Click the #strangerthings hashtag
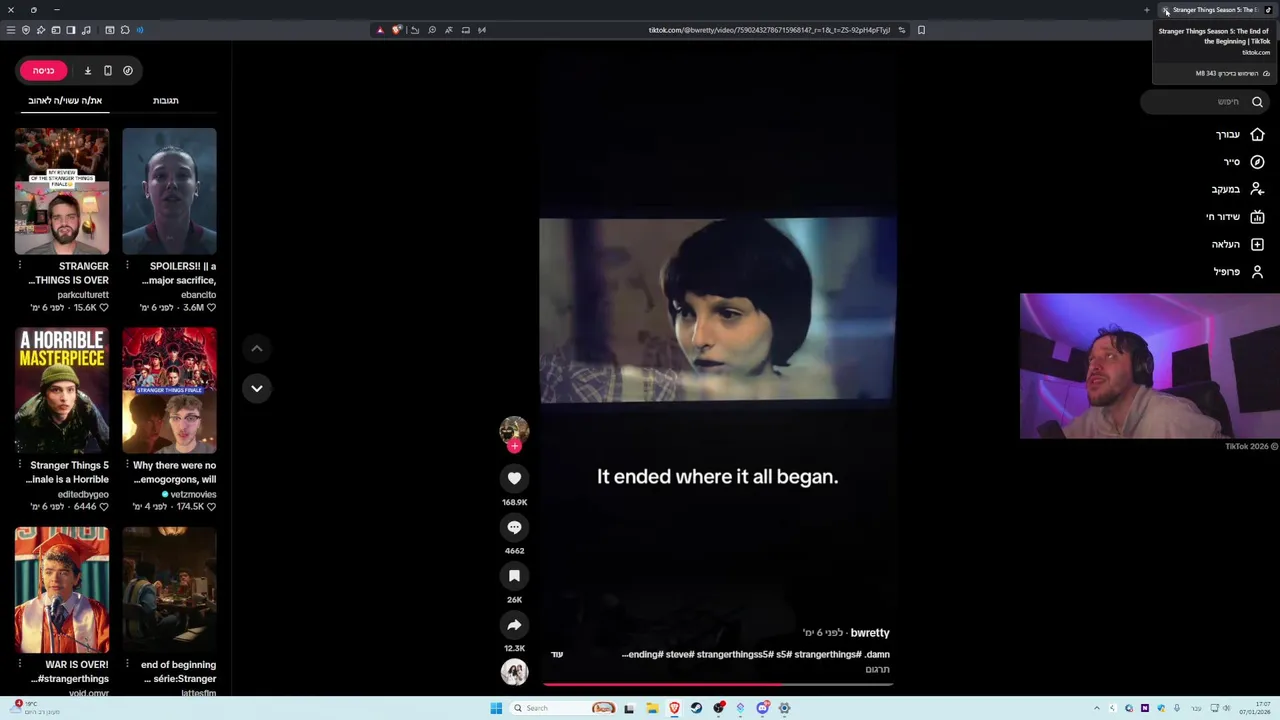 (x=828, y=654)
